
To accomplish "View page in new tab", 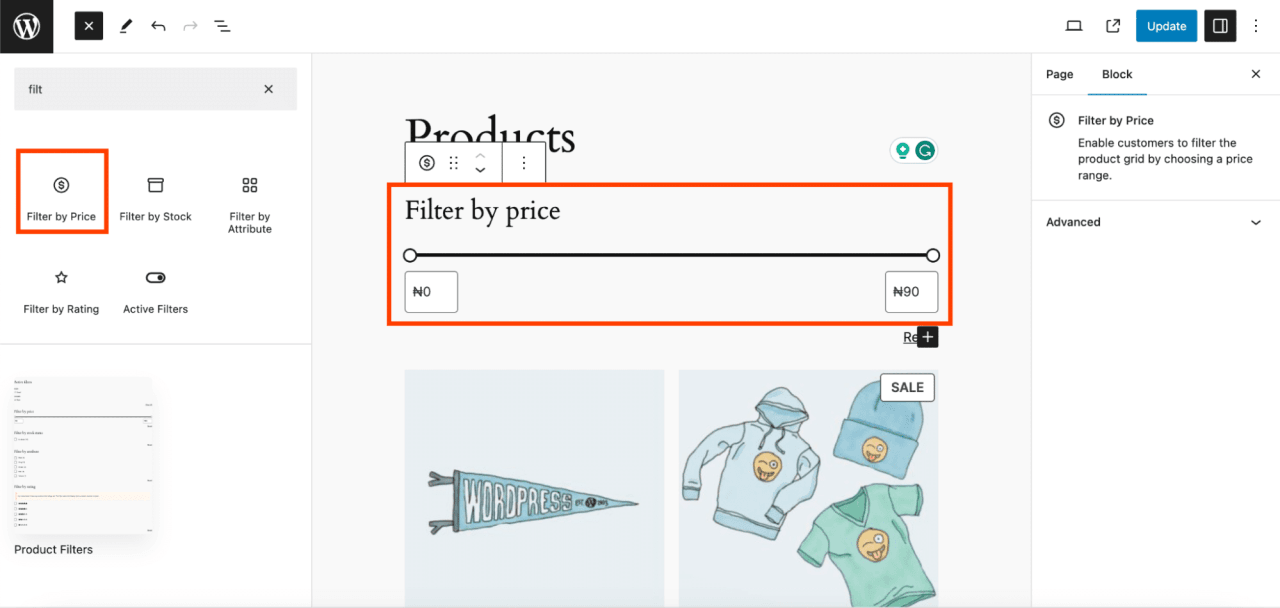I will 1113,26.
